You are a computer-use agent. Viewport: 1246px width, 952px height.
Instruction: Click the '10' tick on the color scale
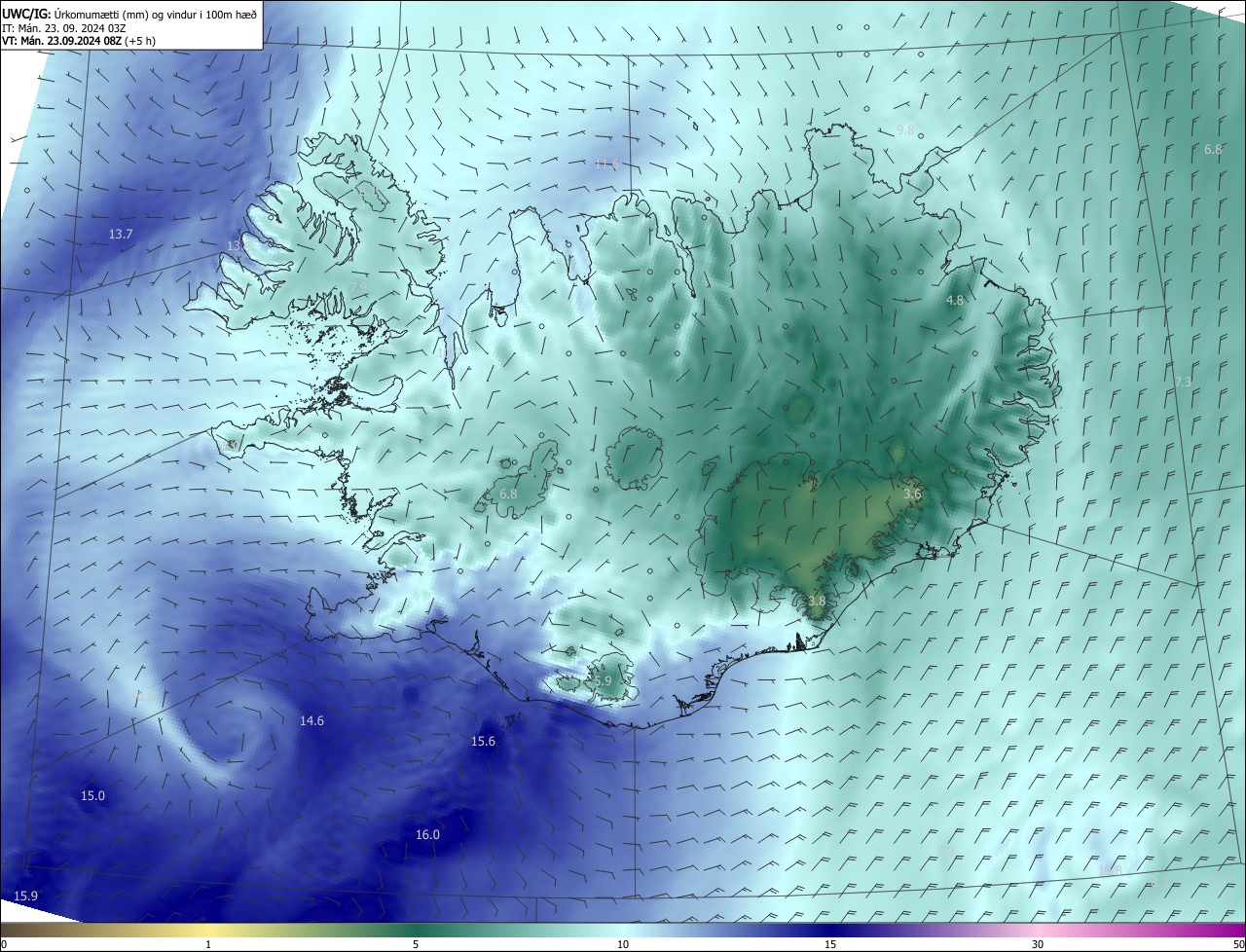click(x=623, y=944)
